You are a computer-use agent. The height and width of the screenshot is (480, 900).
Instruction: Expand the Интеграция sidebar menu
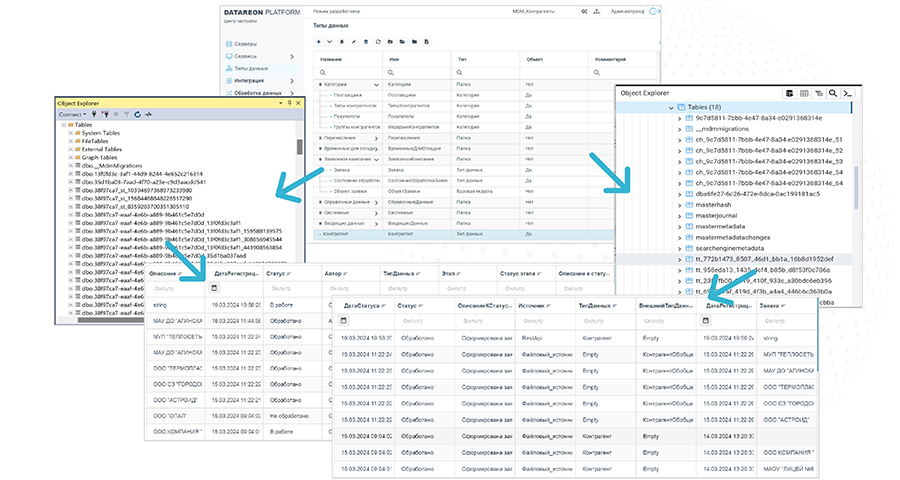[250, 80]
